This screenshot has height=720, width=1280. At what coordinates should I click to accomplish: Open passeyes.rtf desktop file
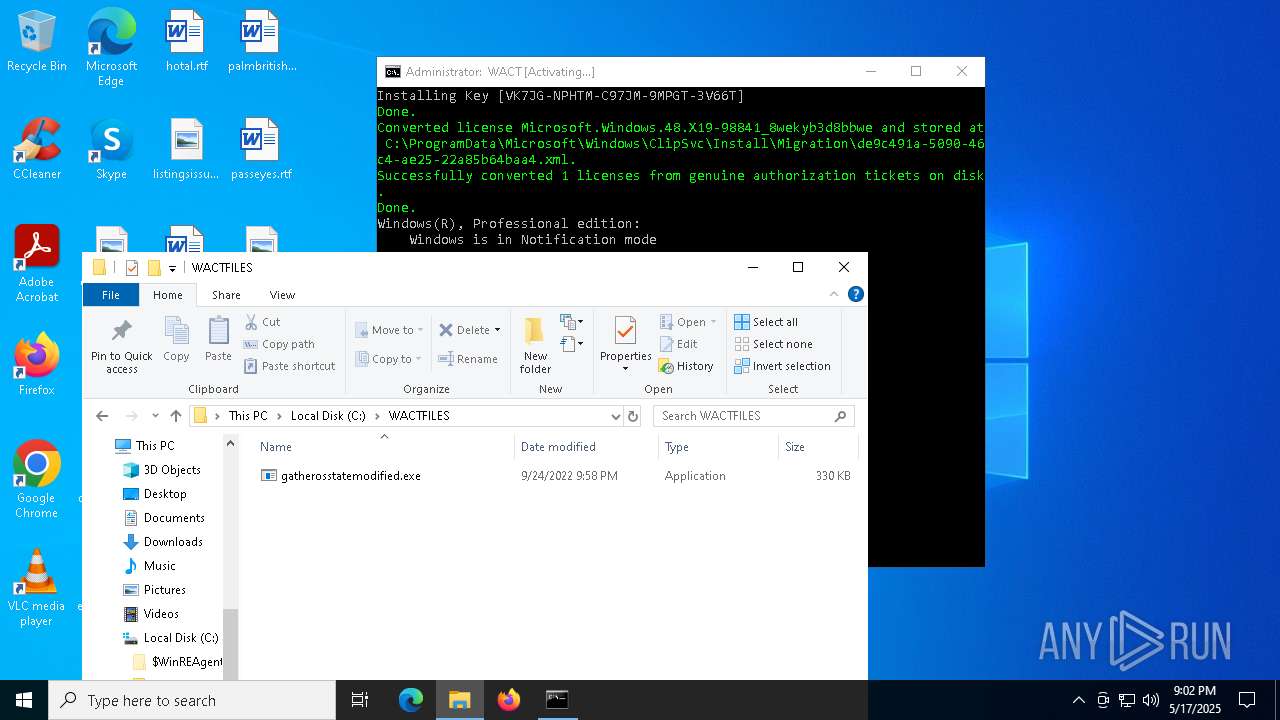point(261,150)
